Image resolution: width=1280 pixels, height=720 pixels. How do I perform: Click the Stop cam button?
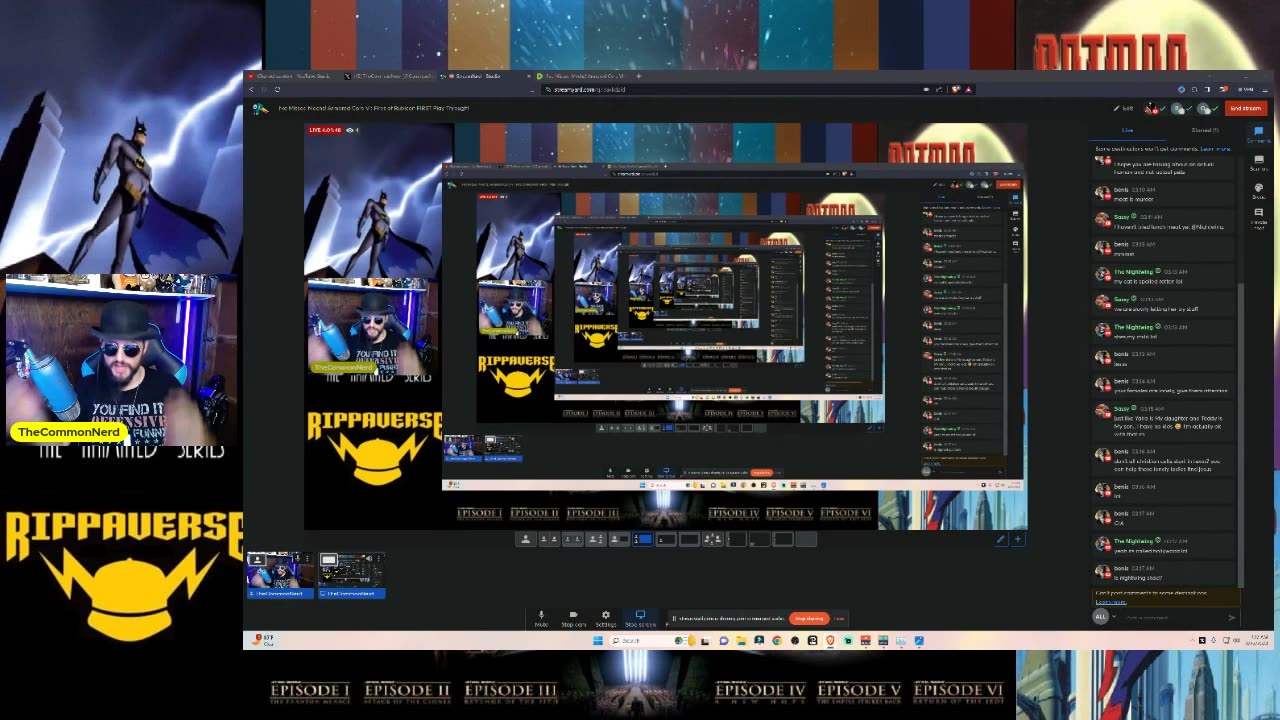(x=574, y=618)
